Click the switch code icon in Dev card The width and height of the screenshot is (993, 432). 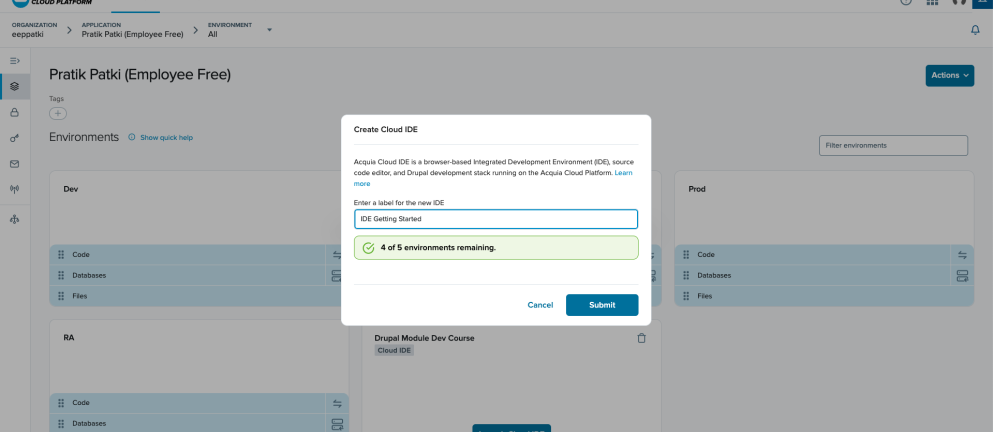(x=337, y=255)
